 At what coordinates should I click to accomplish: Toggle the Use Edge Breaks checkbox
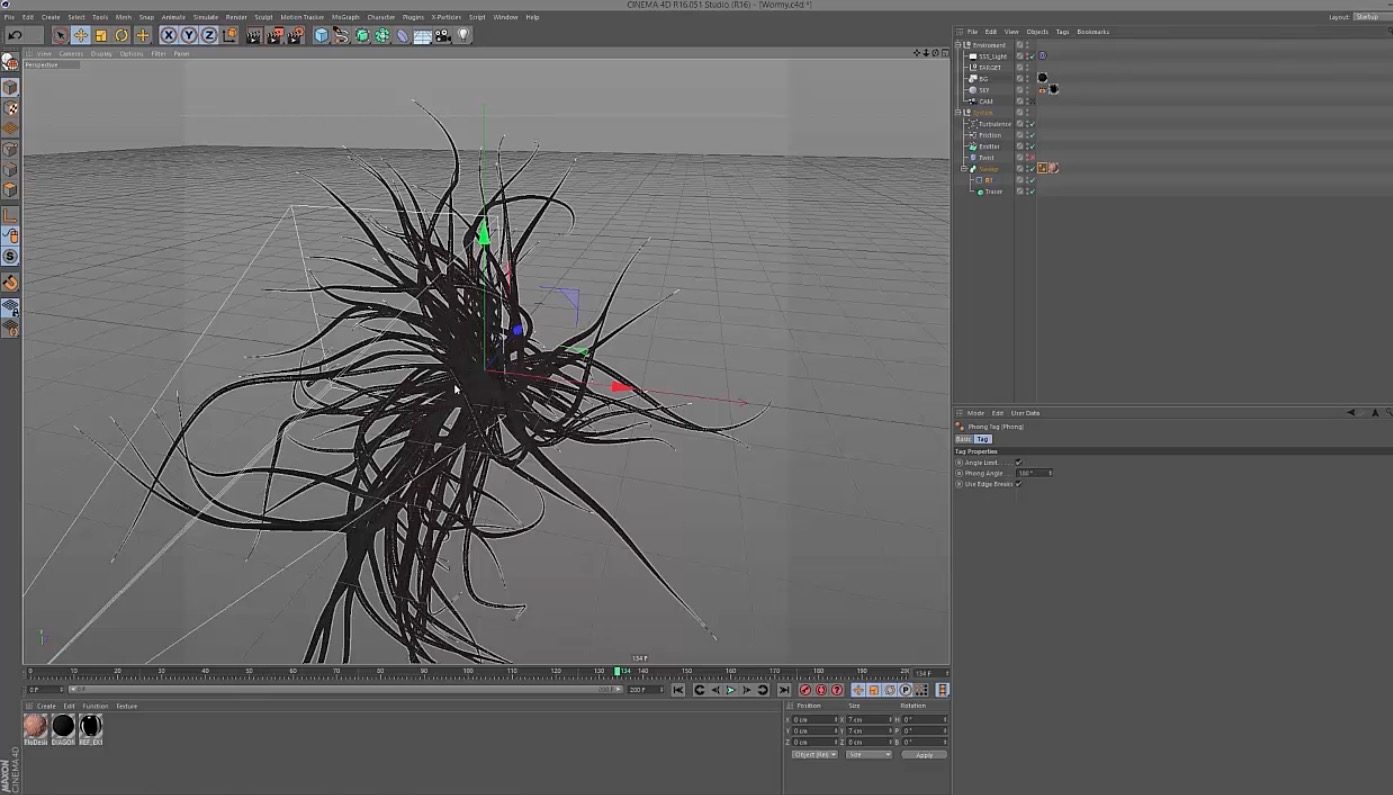(1018, 484)
